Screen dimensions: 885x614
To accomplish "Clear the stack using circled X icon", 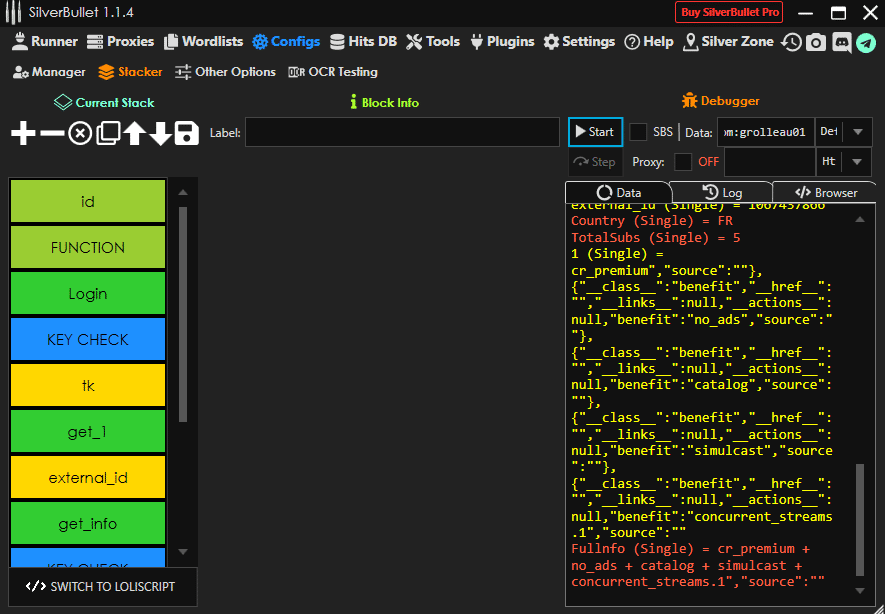I will 80,134.
